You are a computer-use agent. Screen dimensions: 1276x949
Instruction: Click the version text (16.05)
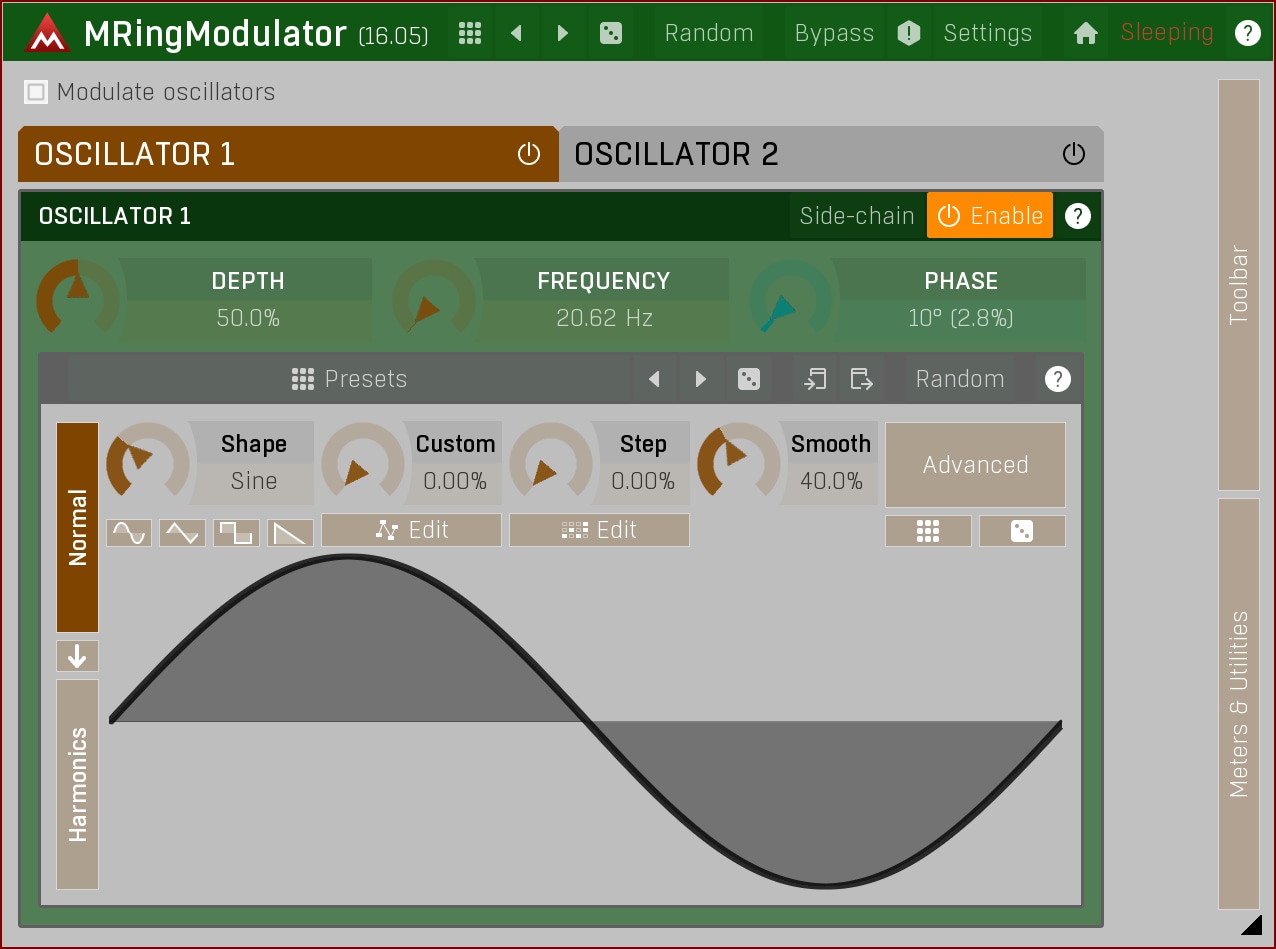(393, 37)
